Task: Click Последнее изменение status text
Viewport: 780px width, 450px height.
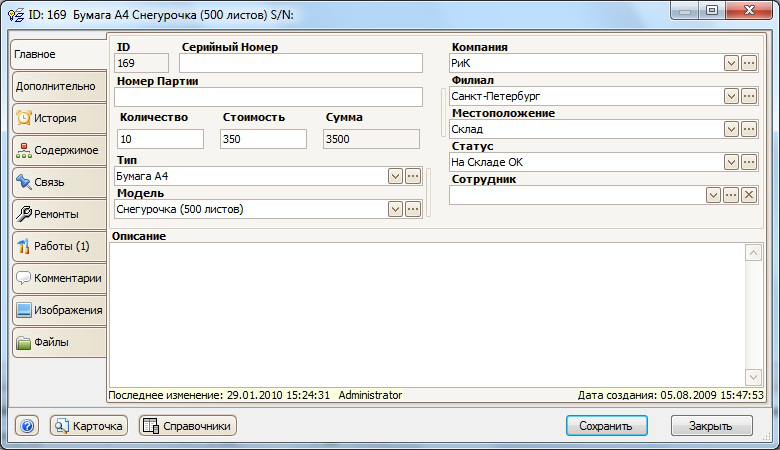Action: point(255,395)
